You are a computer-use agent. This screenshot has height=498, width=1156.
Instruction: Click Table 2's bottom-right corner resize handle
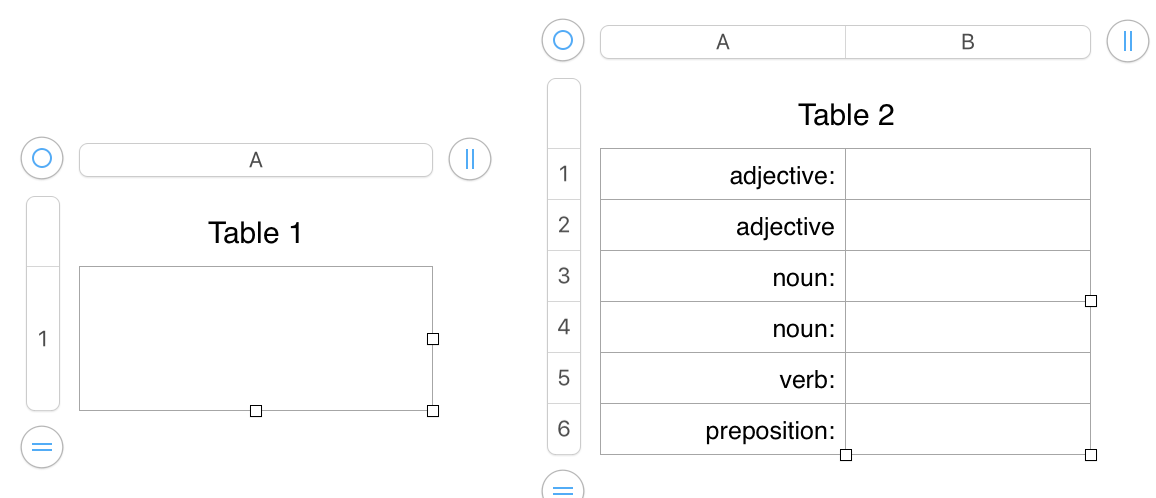[x=1091, y=455]
